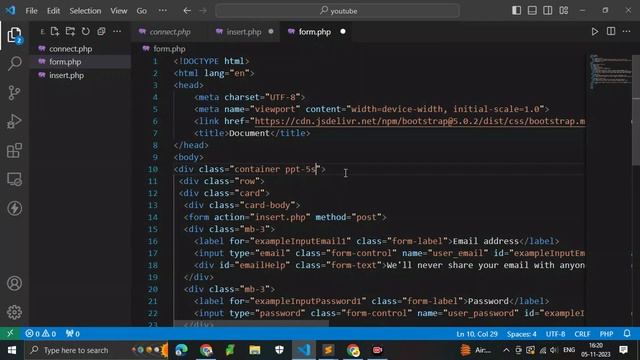Image resolution: width=640 pixels, height=360 pixels.
Task: Open the Extensions view
Action: 14,150
